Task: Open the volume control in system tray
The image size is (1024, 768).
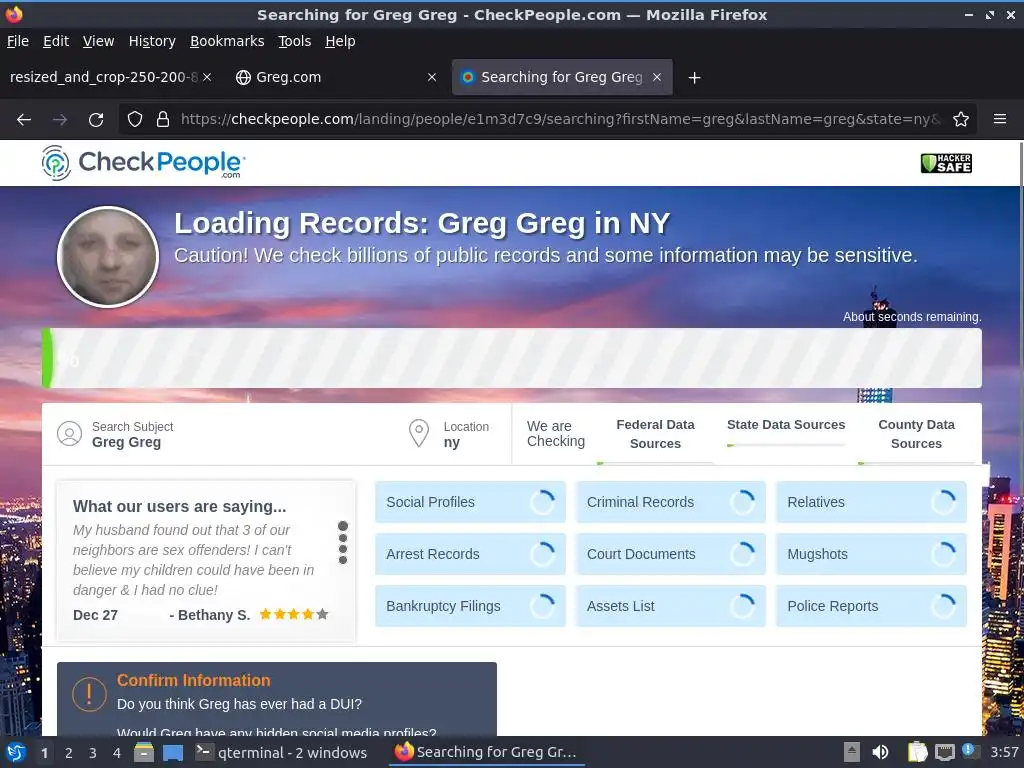Action: (880, 752)
